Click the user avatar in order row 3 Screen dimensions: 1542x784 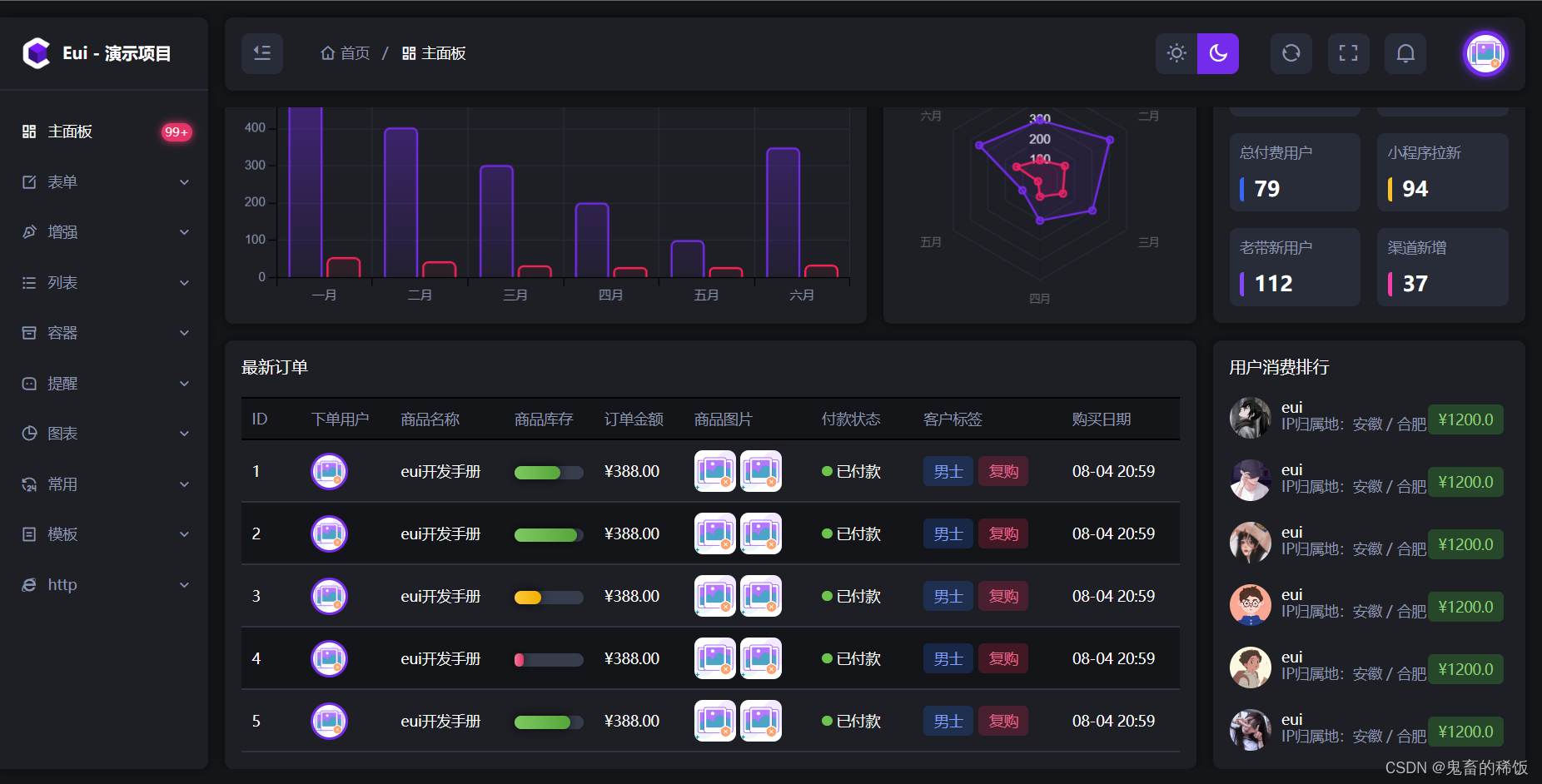(329, 596)
